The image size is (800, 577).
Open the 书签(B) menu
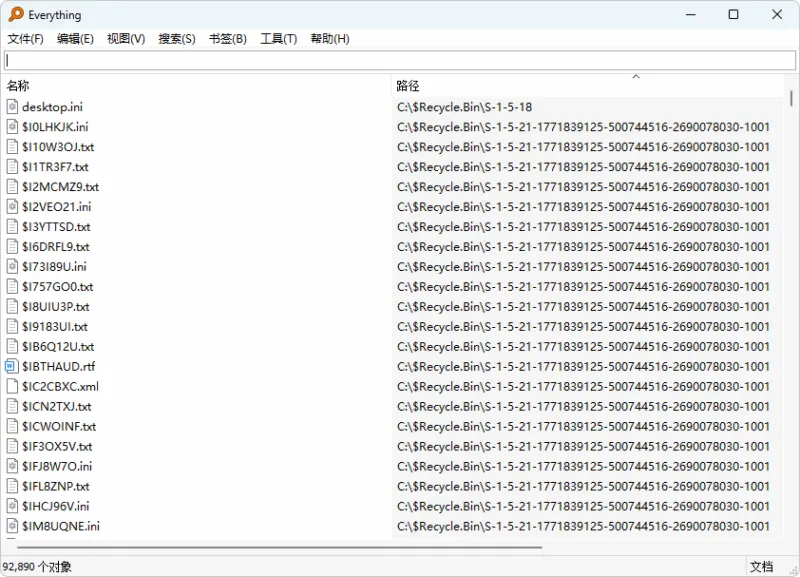point(228,39)
